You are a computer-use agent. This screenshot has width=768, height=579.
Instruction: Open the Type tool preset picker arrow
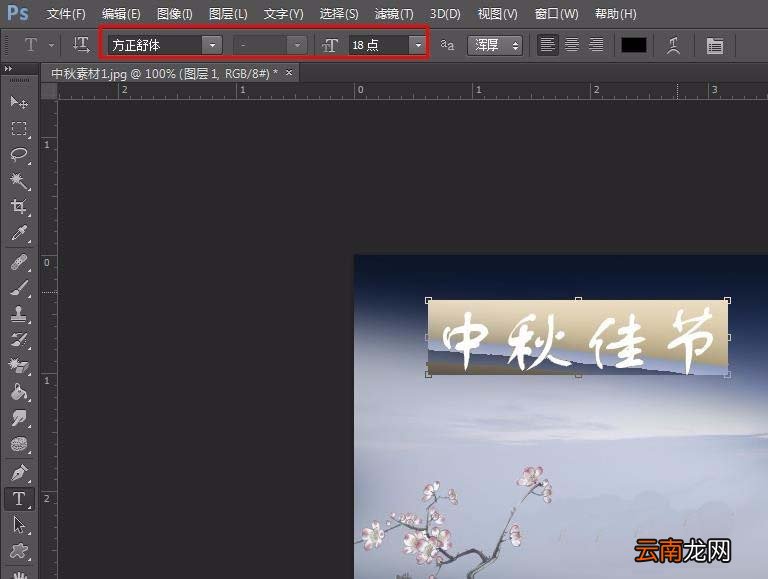click(x=51, y=45)
